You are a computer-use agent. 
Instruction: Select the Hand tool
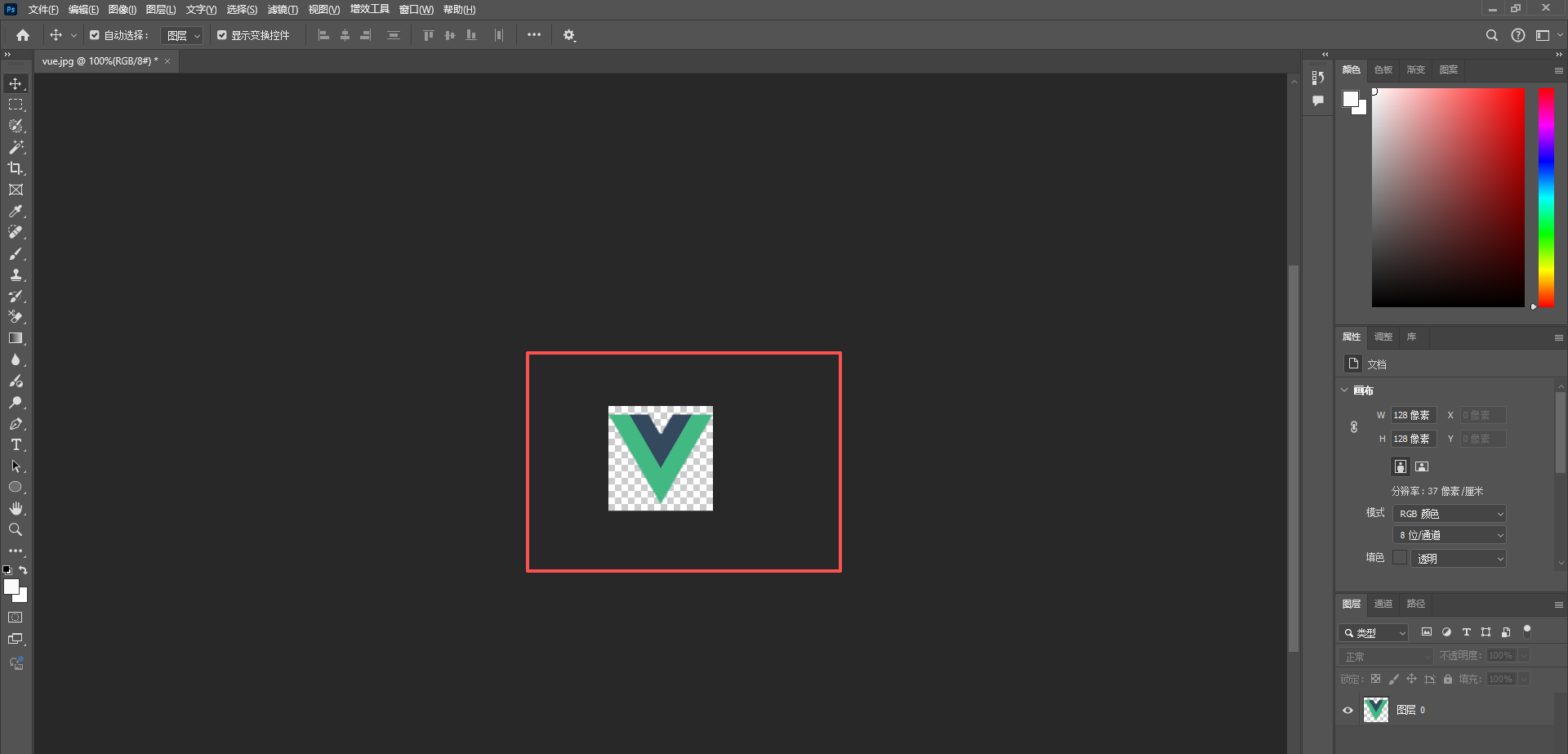coord(16,509)
